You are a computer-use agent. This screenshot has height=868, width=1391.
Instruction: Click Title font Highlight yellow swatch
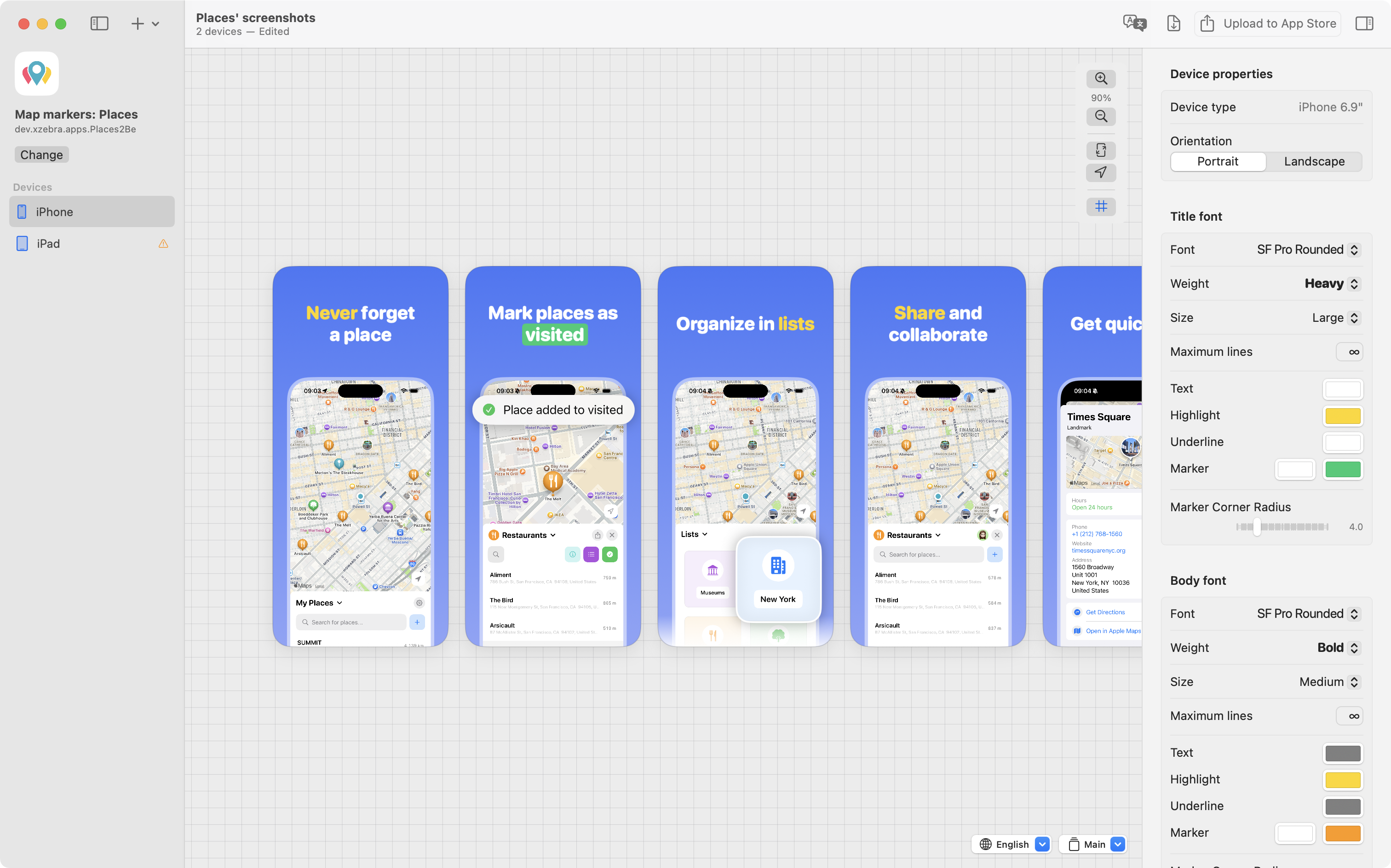(x=1342, y=416)
